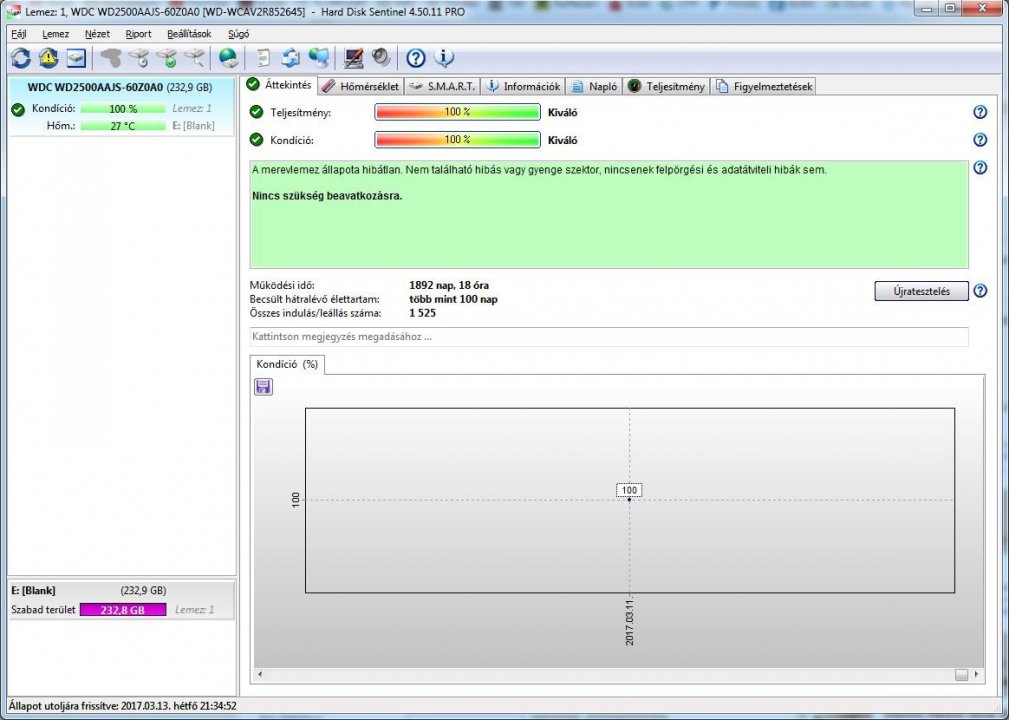The width and height of the screenshot is (1009, 720).
Task: Click the comment field Kattintson megjegyzés megadásához
Action: point(609,337)
